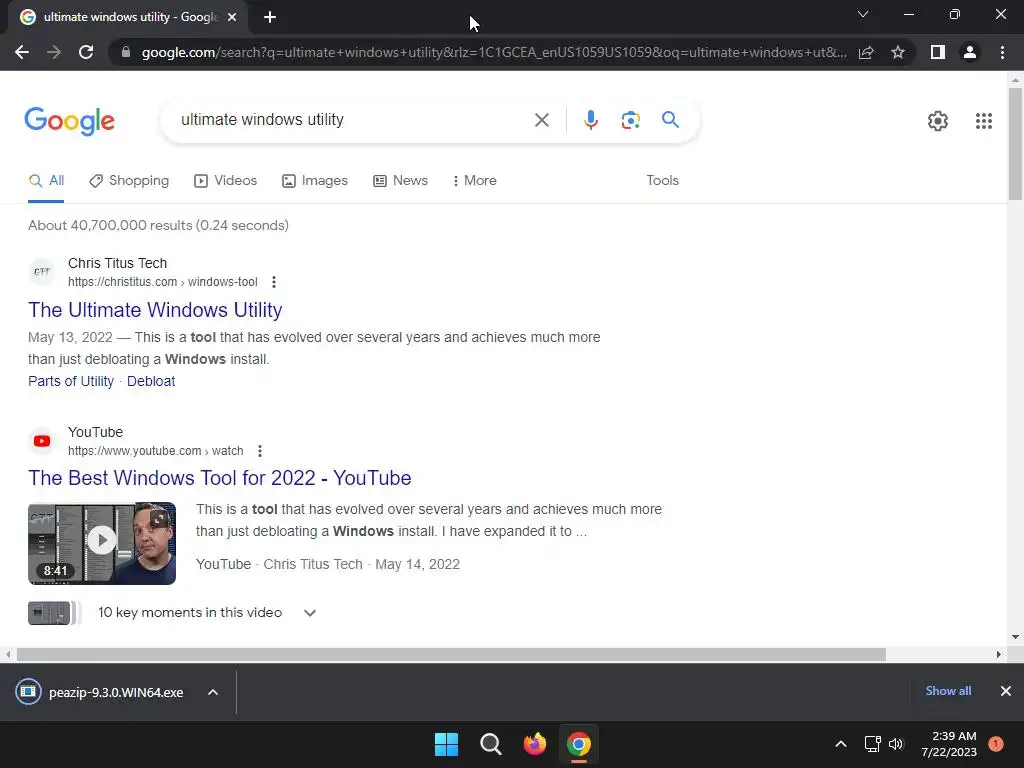Open a new browser tab
1024x768 pixels.
[x=270, y=18]
